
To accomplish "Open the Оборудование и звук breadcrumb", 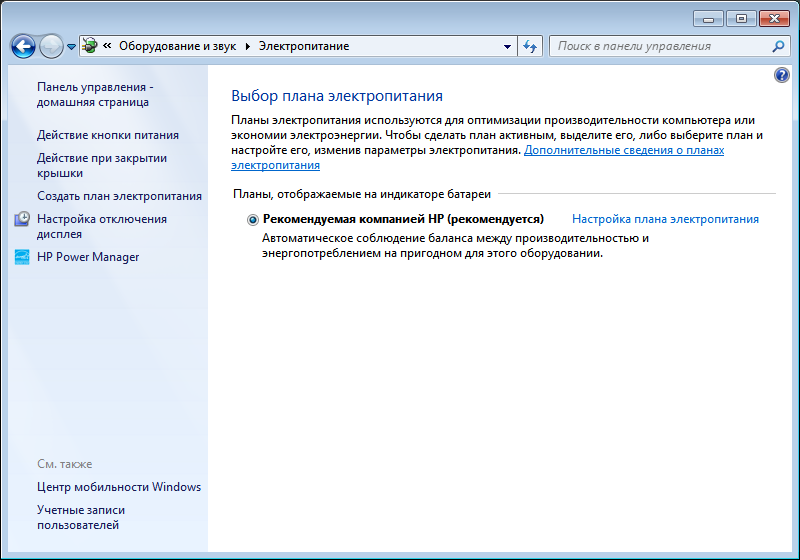I will [x=178, y=46].
